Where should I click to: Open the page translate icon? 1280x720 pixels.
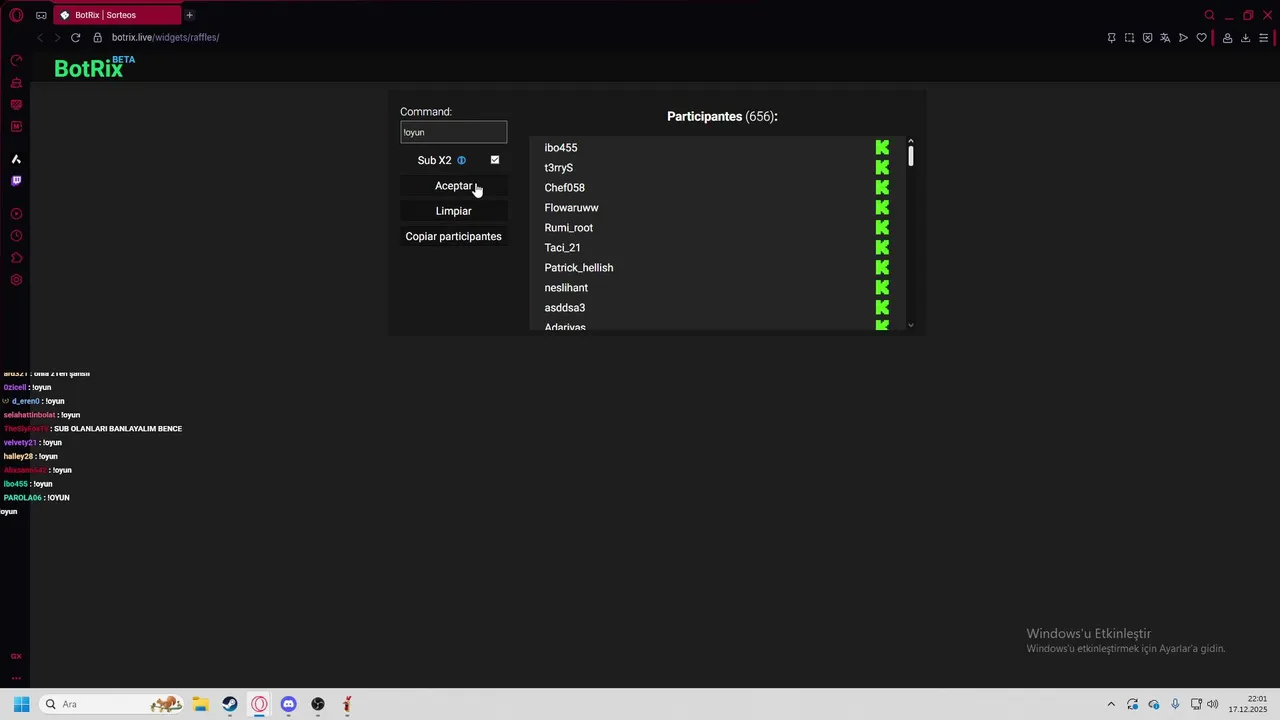coord(1165,38)
